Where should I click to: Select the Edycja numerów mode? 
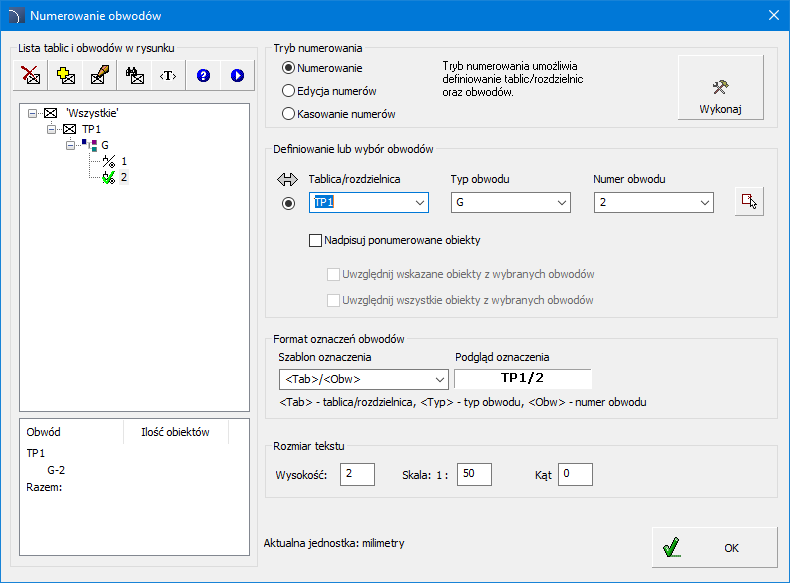(289, 91)
